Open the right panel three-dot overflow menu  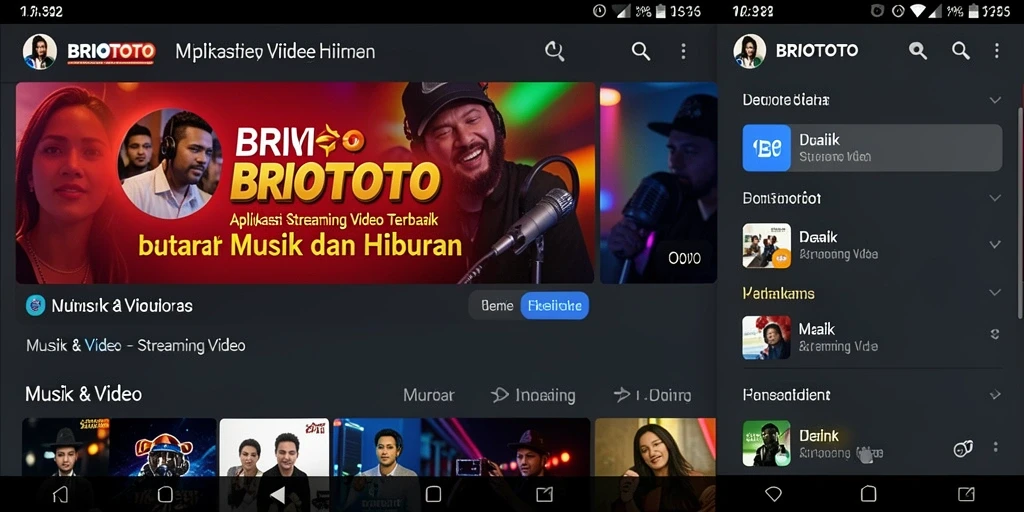(997, 51)
